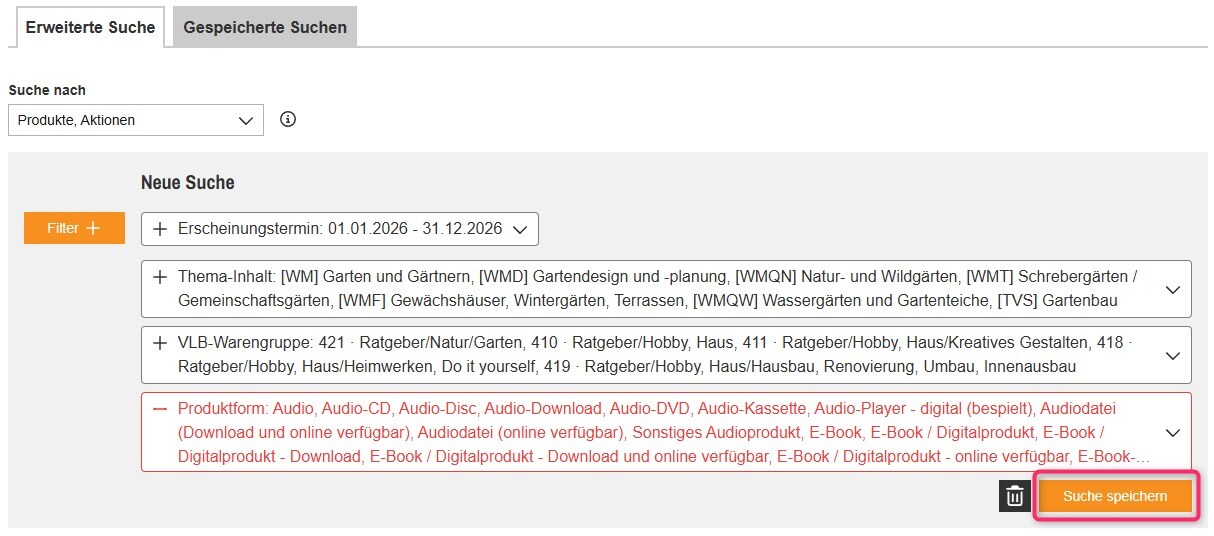This screenshot has height=536, width=1214.
Task: Select the Erweiterte Suche tab
Action: click(90, 27)
